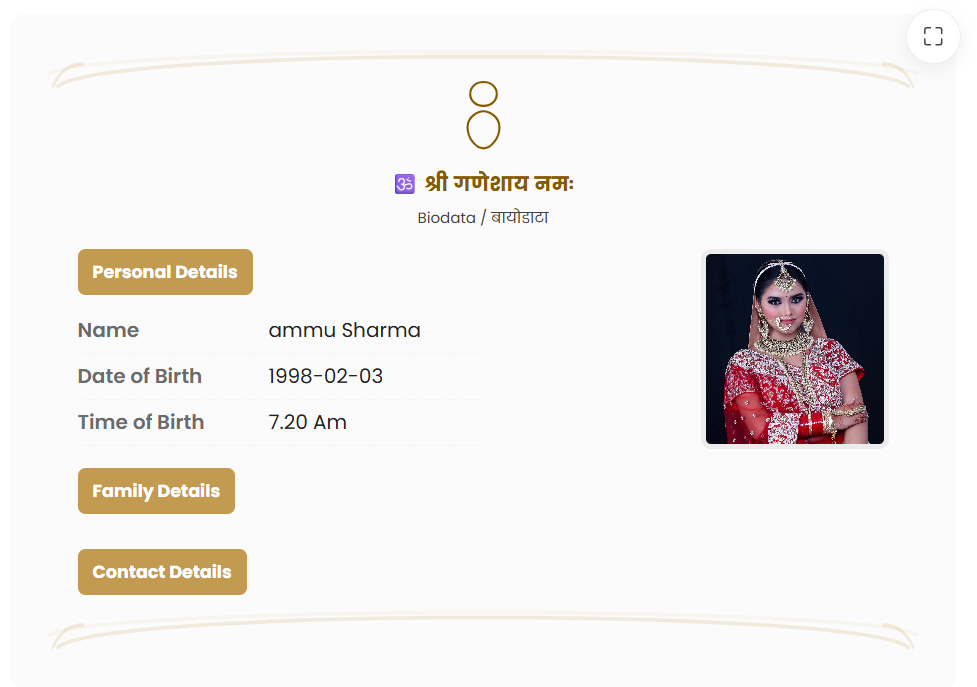Select the Name value ammu Sharma
977x687 pixels.
345,330
